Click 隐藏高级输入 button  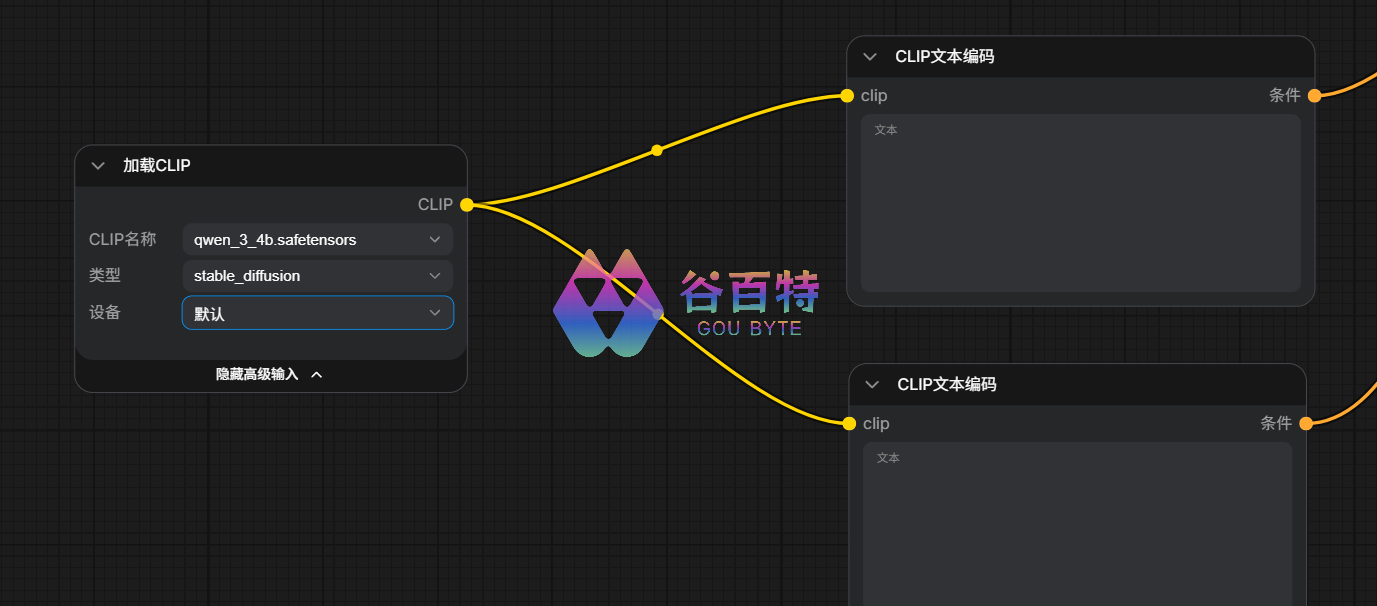tap(270, 375)
